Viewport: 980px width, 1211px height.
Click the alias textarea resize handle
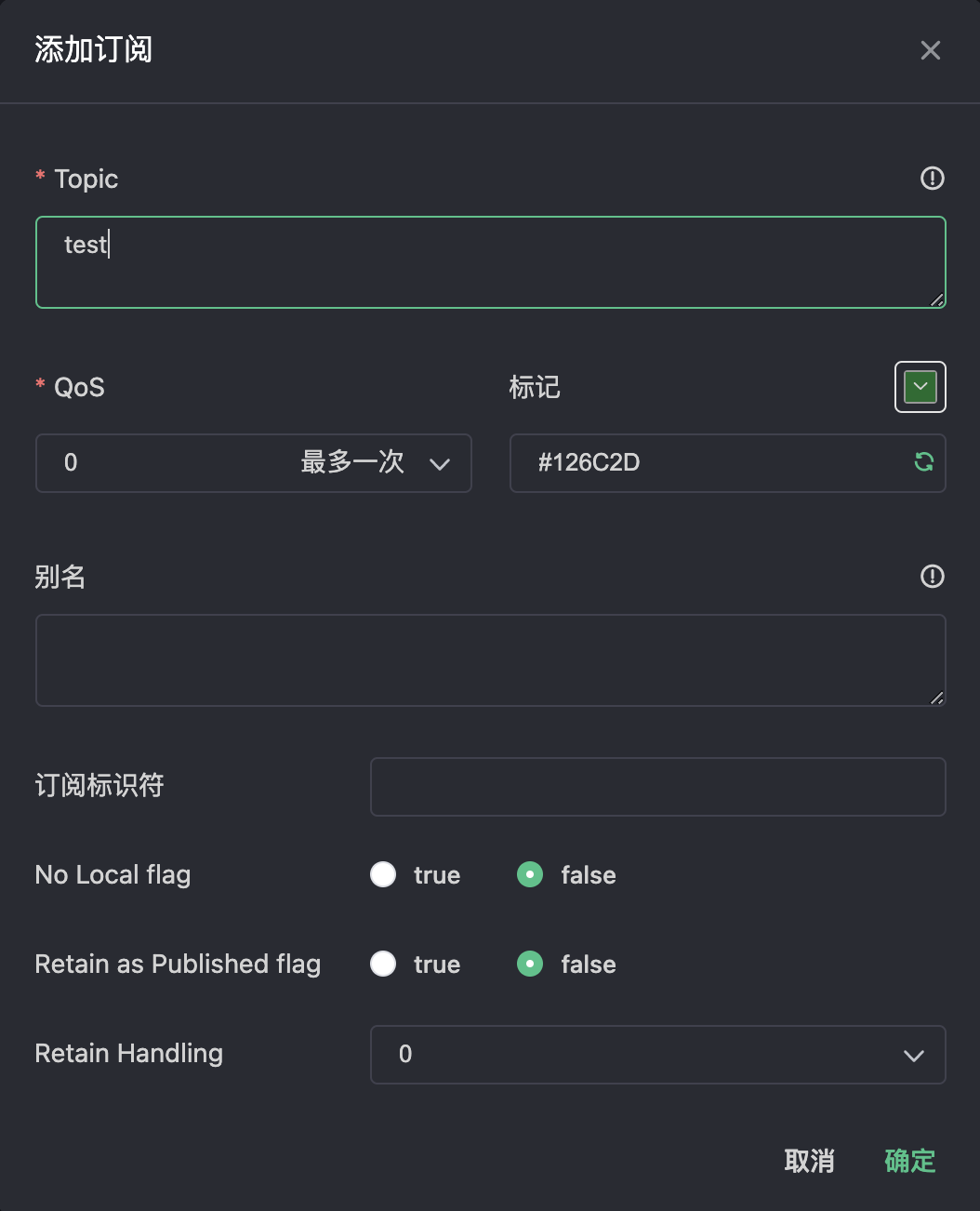click(x=937, y=698)
